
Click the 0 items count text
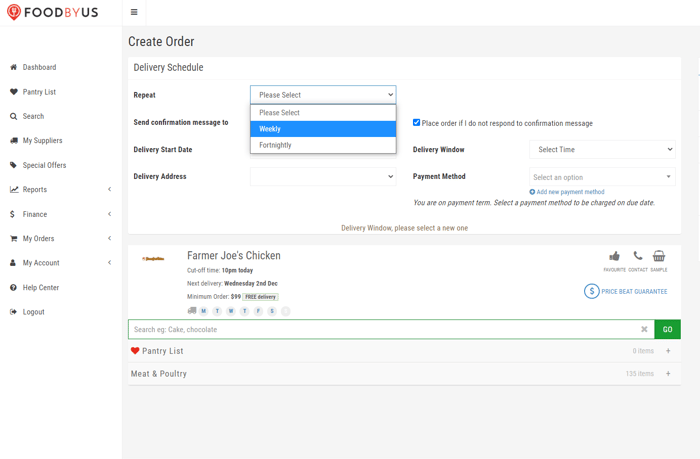643,351
